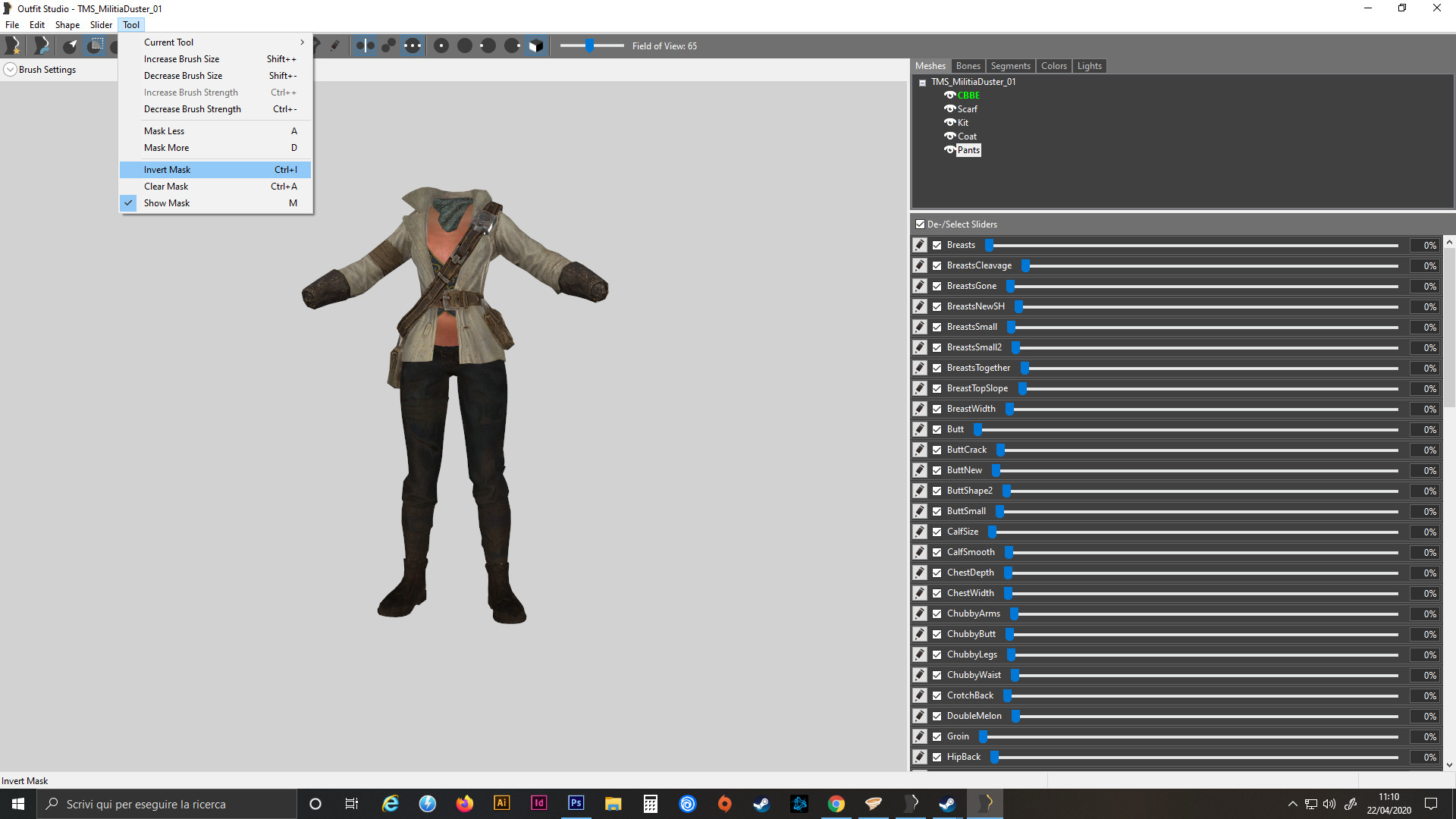Collapse the TMS_MilitiaDuster_01 tree node
The width and height of the screenshot is (1456, 819).
[922, 83]
